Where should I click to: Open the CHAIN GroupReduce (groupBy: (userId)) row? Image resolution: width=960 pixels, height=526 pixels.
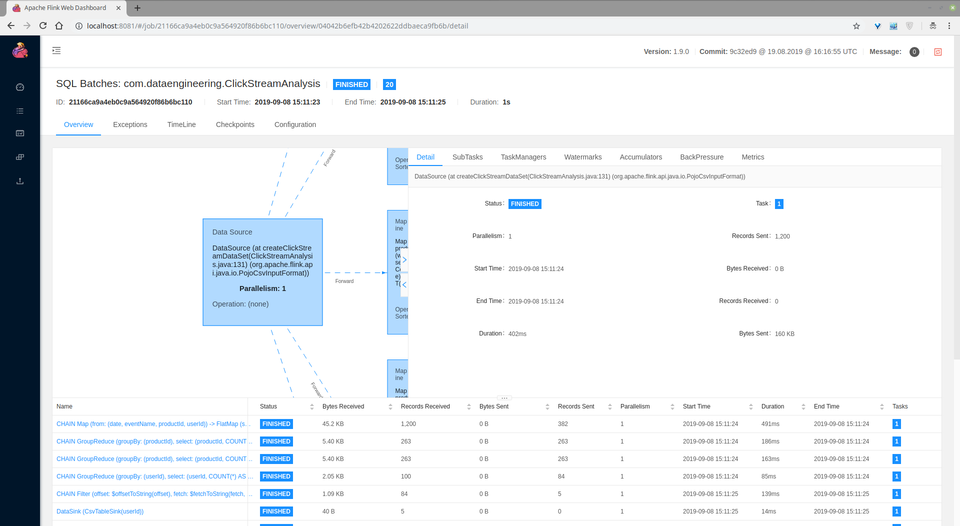[154, 476]
